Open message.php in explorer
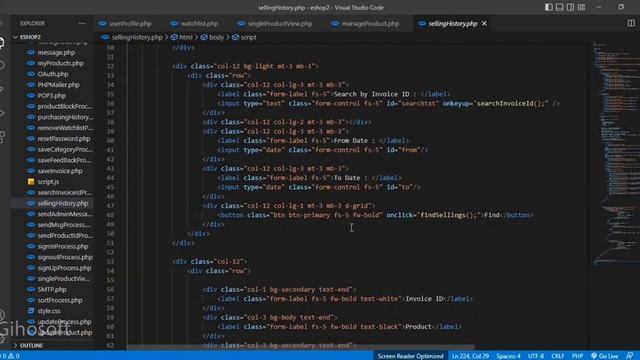The image size is (640, 360). click(56, 53)
